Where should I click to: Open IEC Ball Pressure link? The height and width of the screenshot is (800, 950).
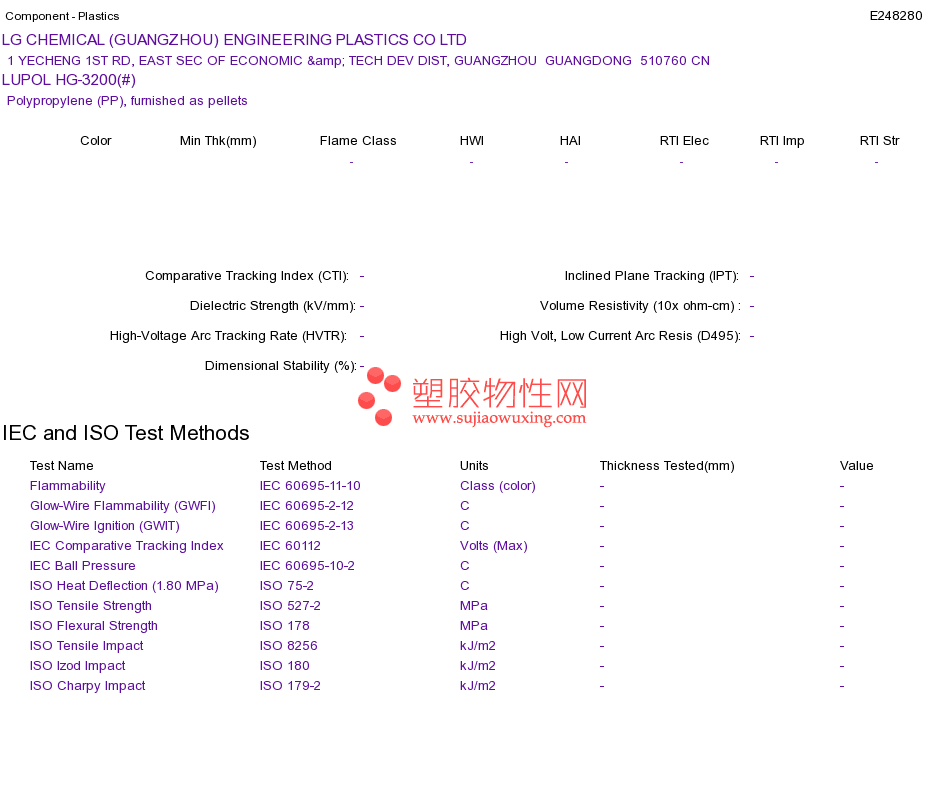(x=82, y=566)
